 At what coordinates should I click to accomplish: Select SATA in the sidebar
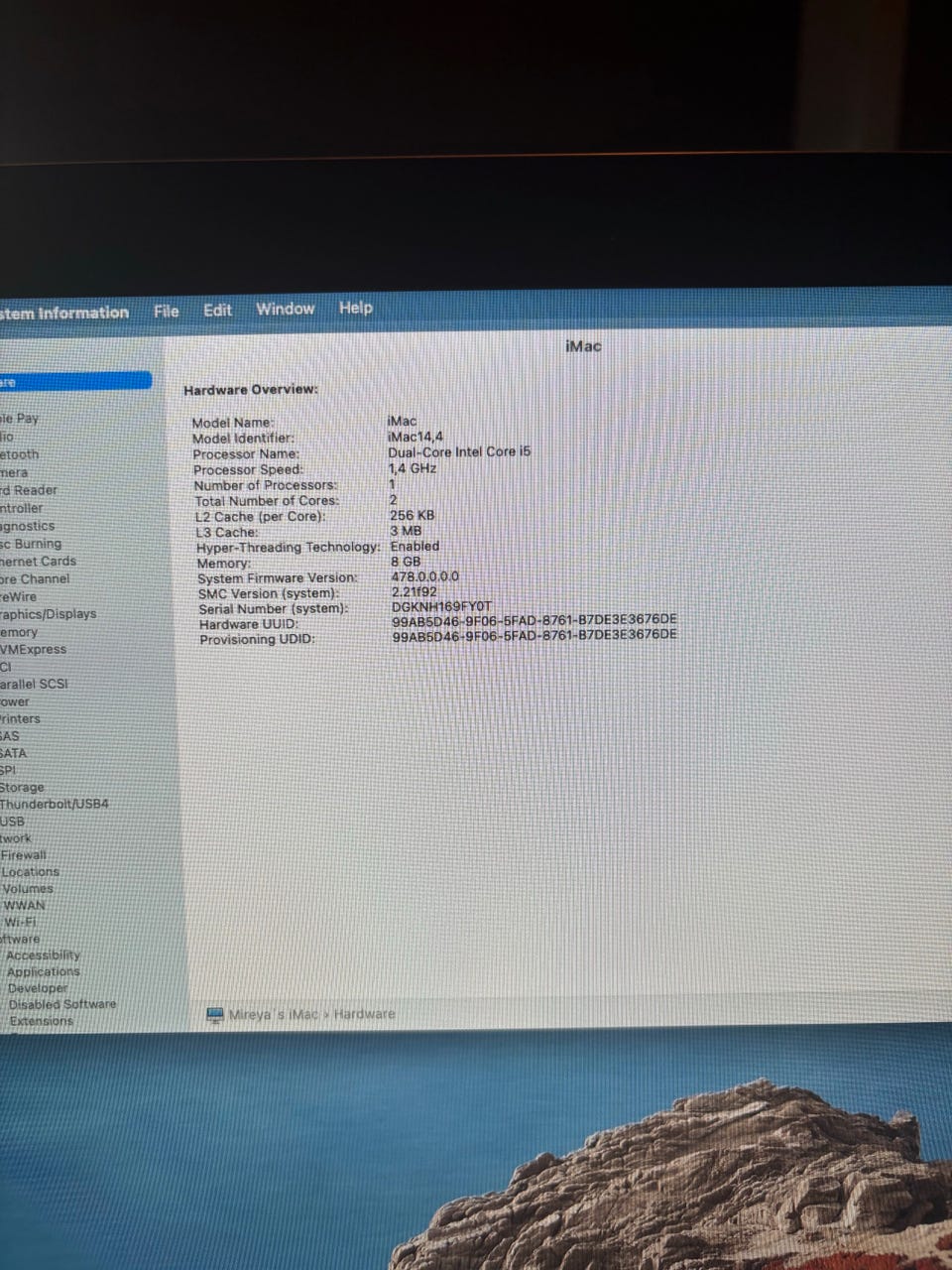(13, 753)
